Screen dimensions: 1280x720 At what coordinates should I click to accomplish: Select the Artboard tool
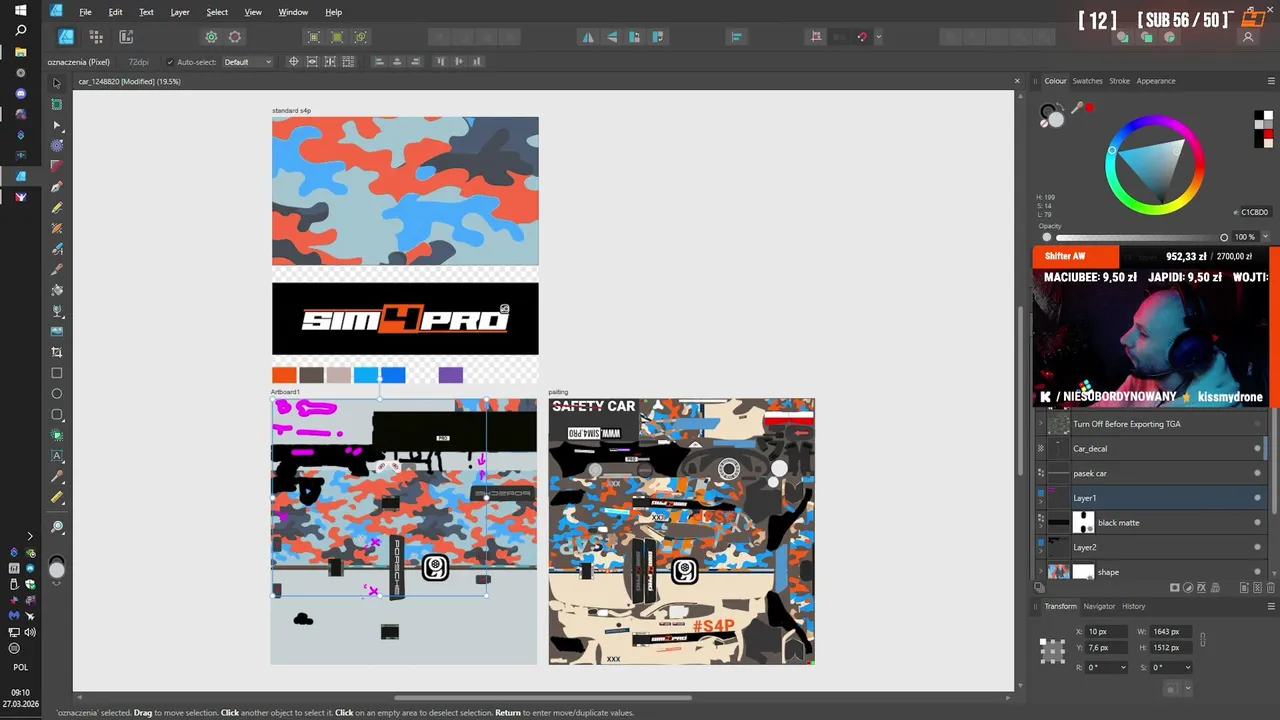pyautogui.click(x=57, y=104)
